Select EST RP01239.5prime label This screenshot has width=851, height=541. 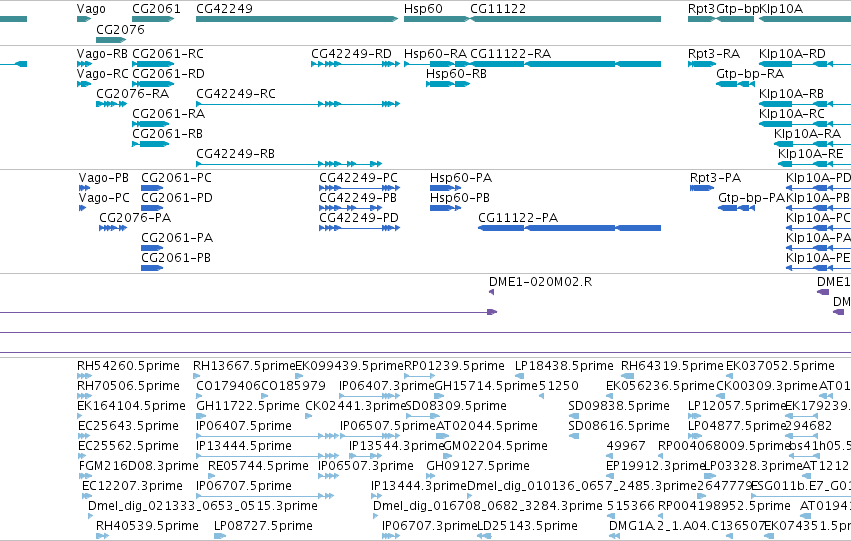(454, 366)
